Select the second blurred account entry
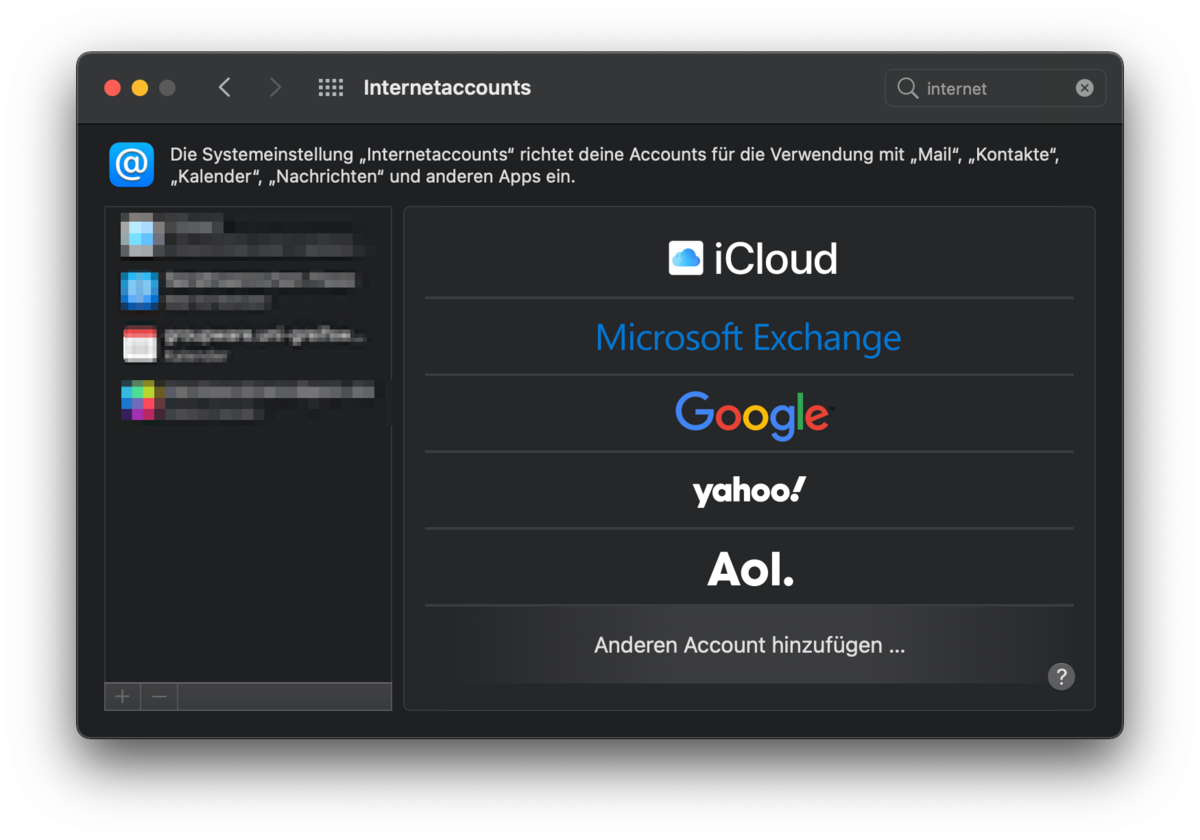The image size is (1200, 840). [x=247, y=289]
